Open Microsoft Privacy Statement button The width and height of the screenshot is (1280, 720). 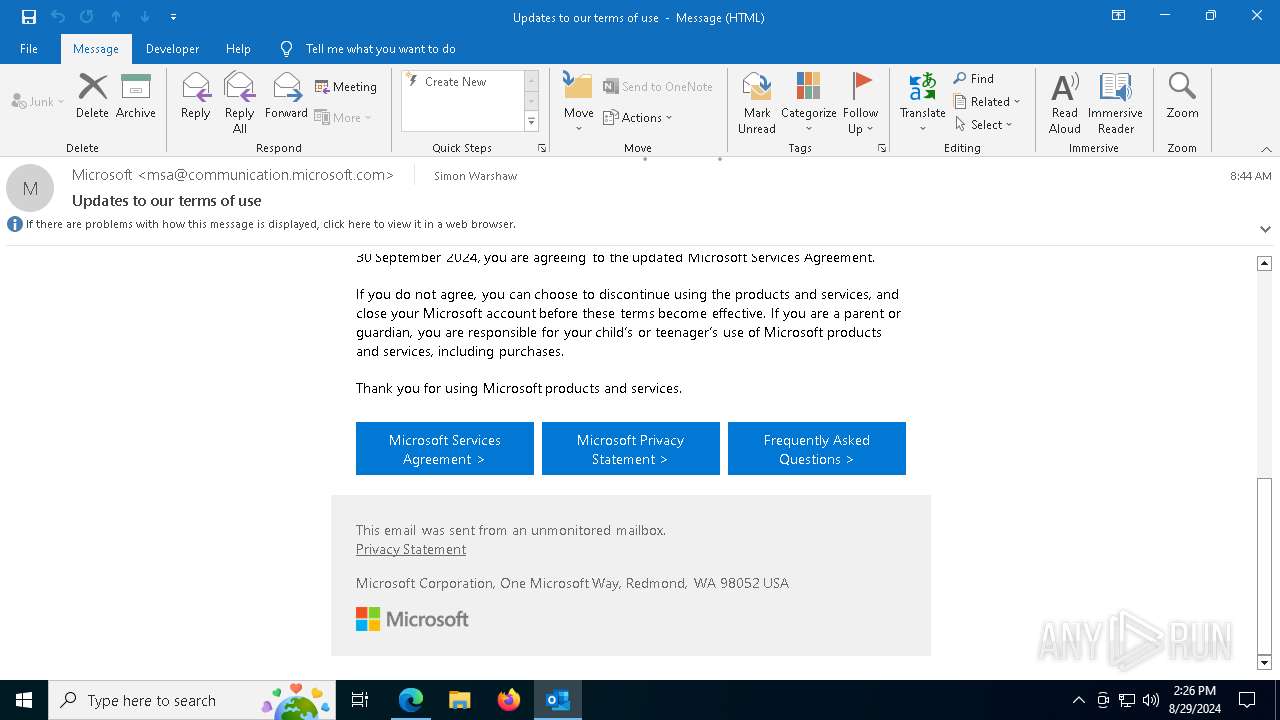(631, 449)
